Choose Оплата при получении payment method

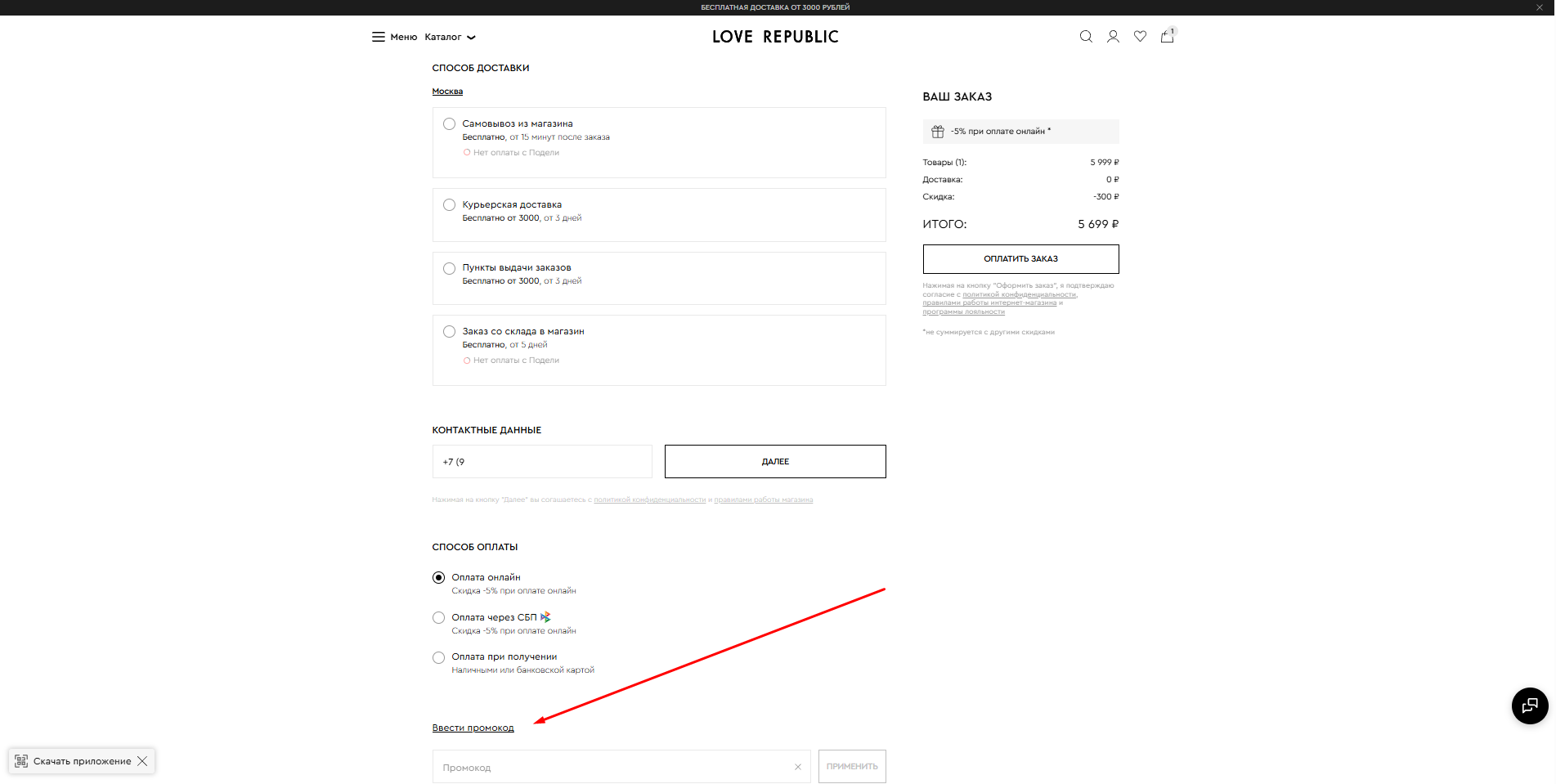(x=439, y=657)
